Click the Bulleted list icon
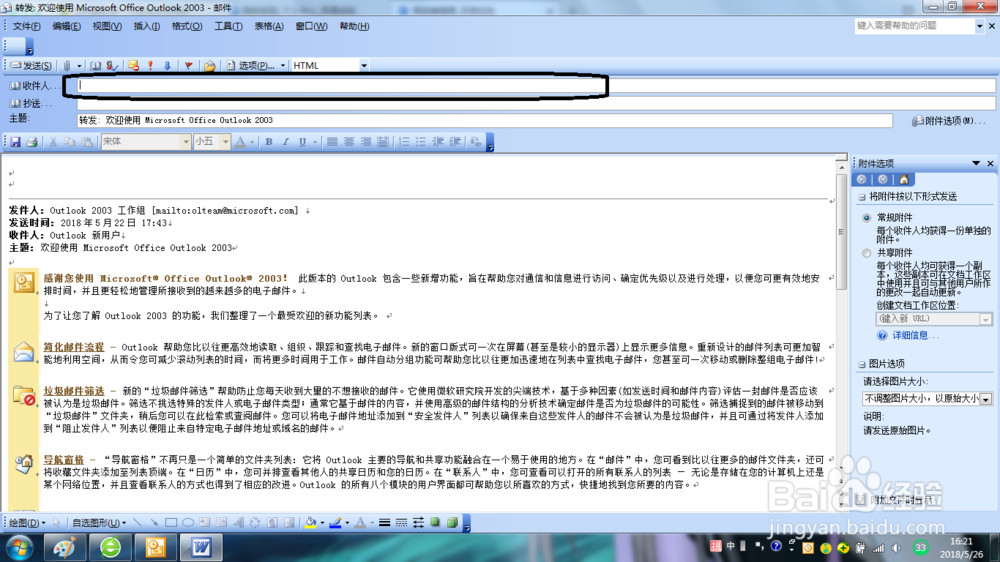1000x562 pixels. click(421, 142)
